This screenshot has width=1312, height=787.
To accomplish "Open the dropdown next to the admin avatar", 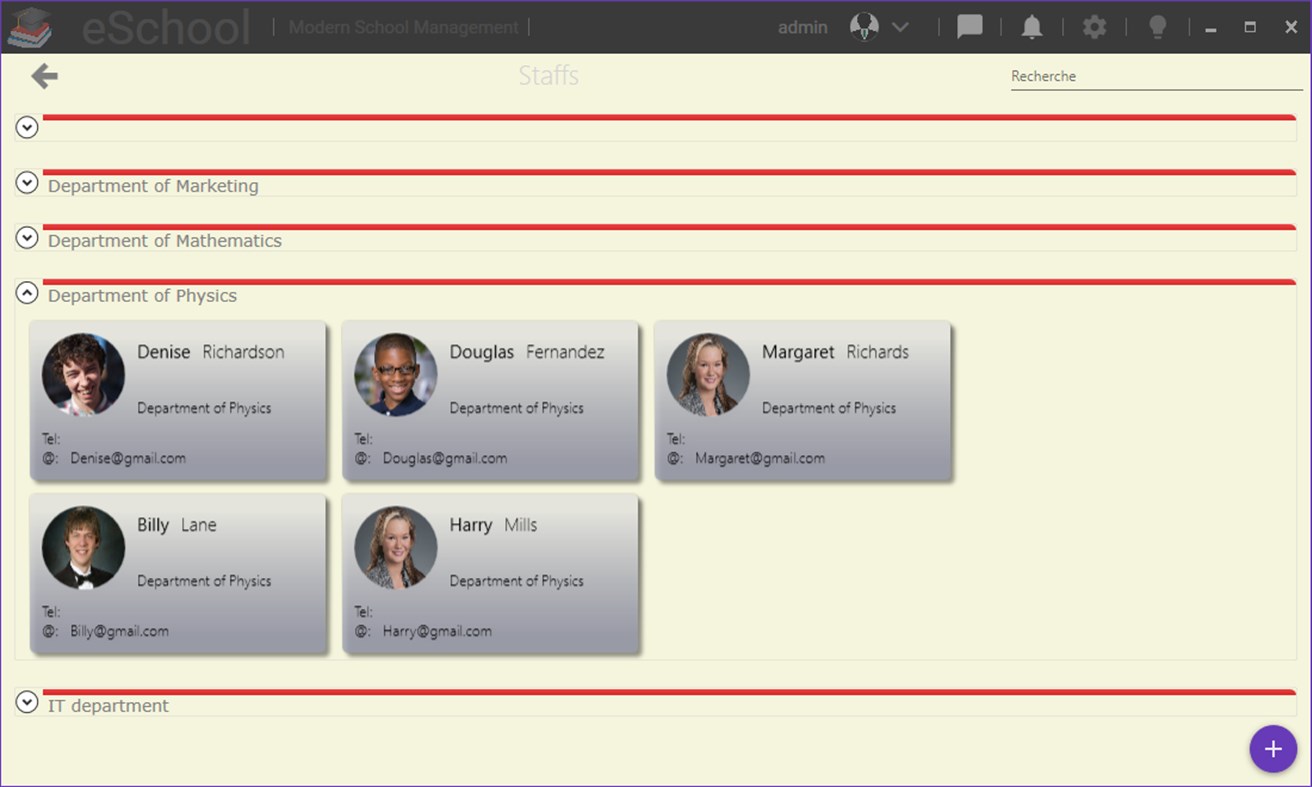I will pyautogui.click(x=898, y=27).
